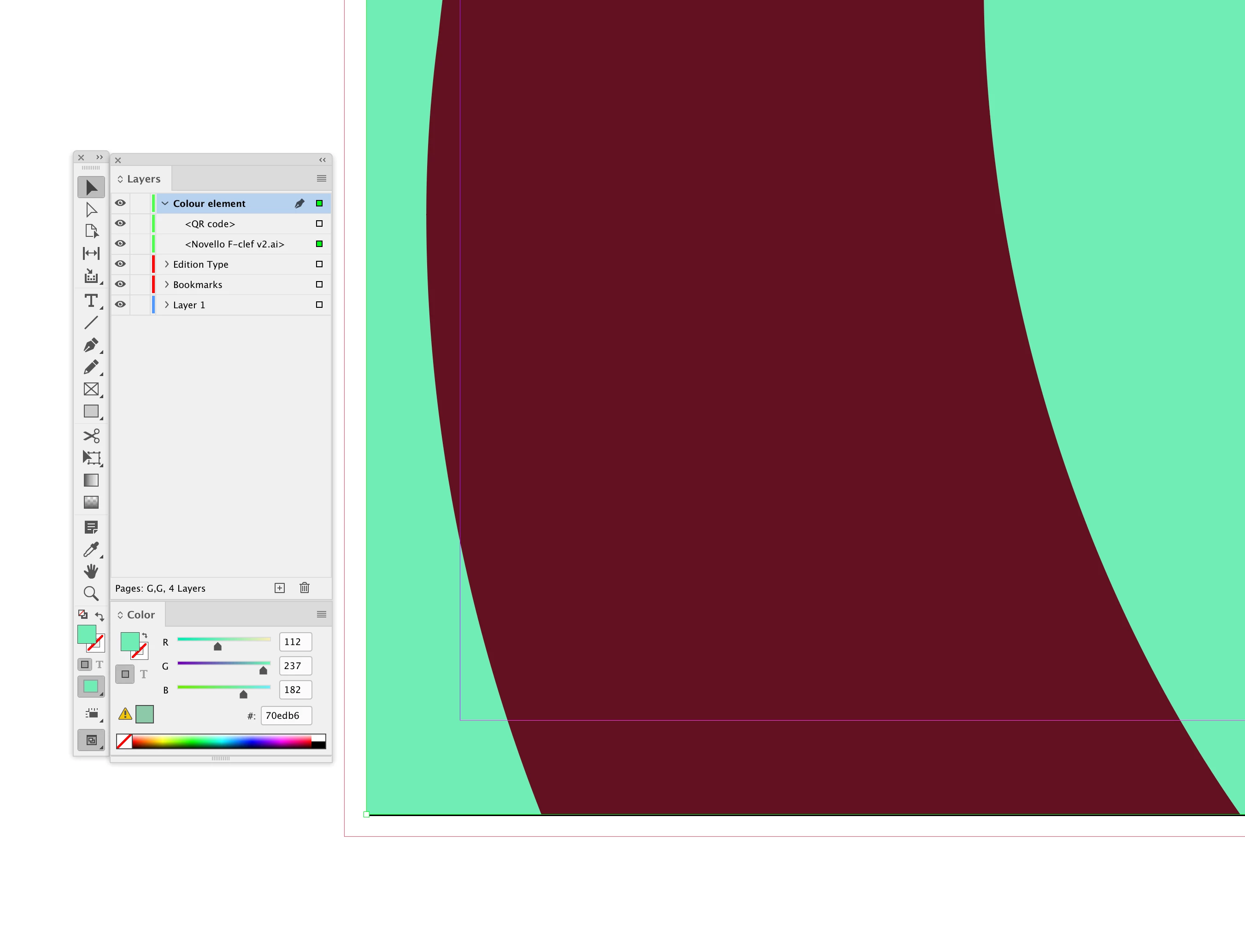Click the hex colour value field
This screenshot has height=952, width=1245.
pos(286,715)
